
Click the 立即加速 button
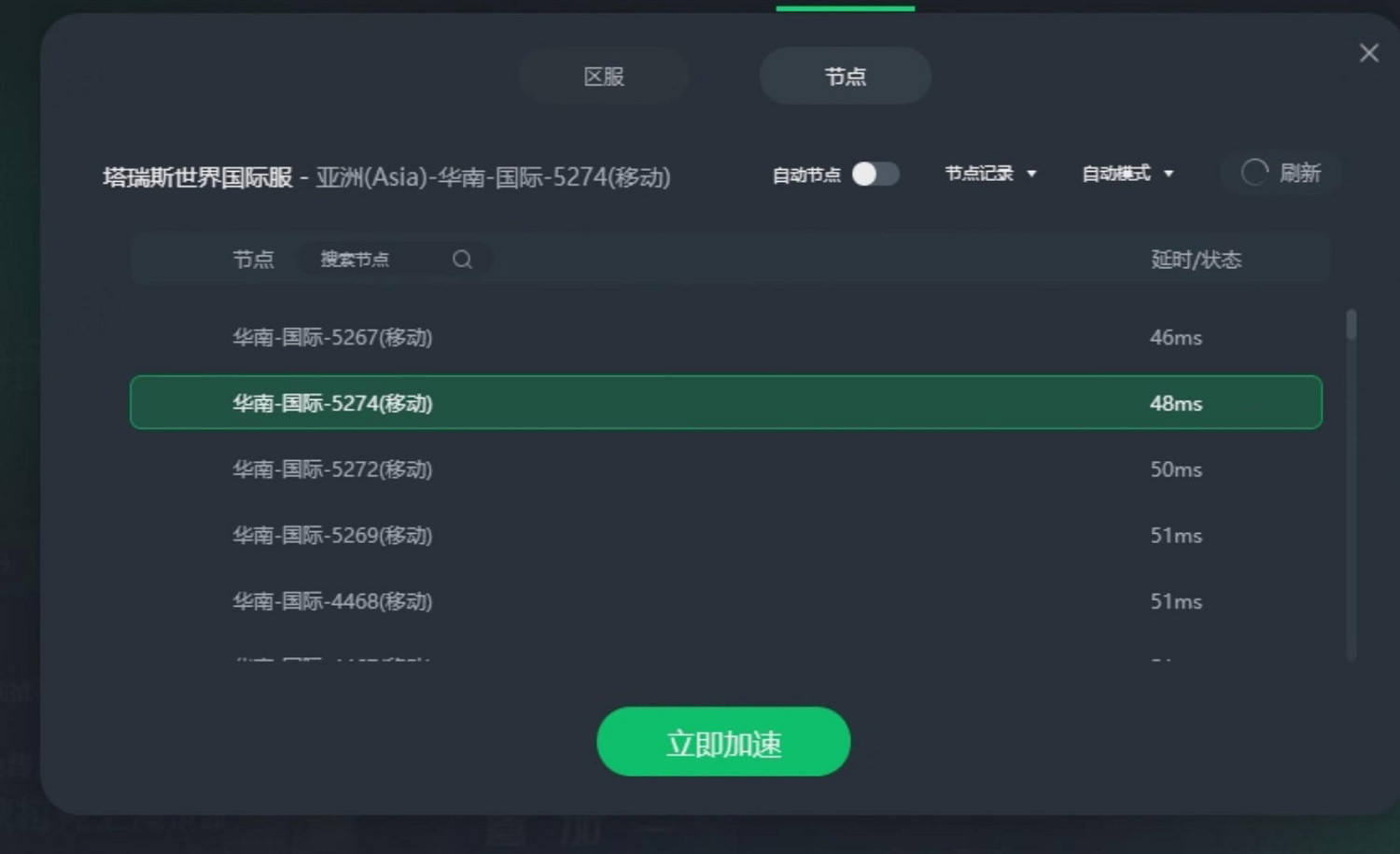tap(723, 741)
